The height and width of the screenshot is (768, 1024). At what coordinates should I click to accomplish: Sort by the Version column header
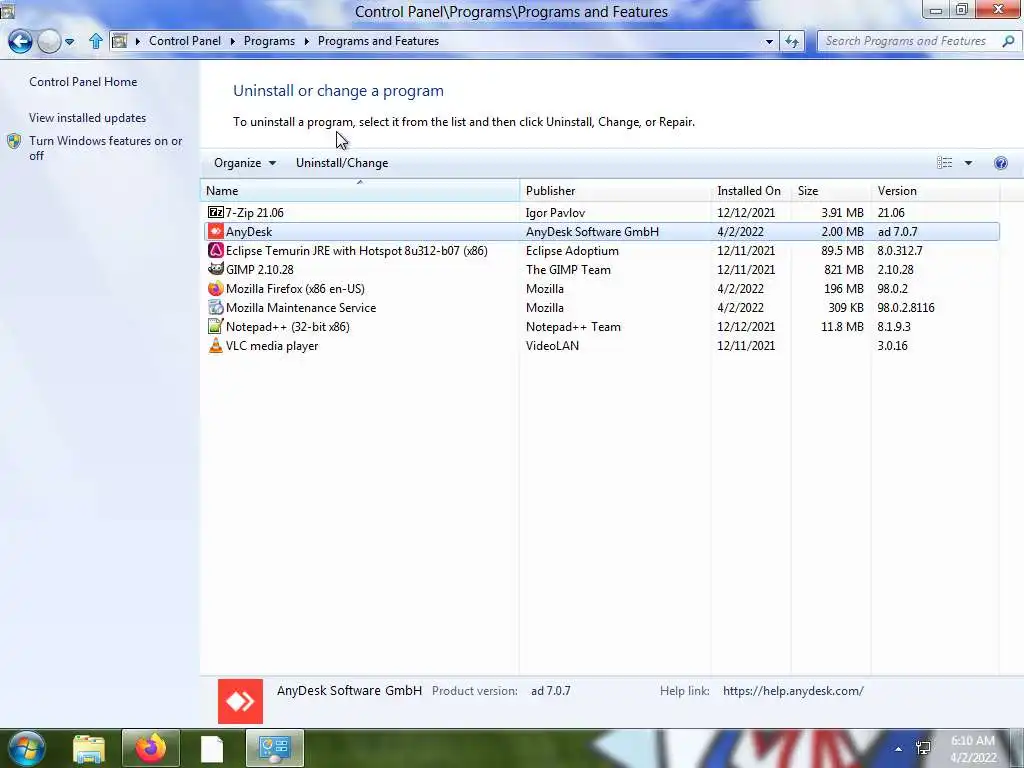tap(935, 191)
